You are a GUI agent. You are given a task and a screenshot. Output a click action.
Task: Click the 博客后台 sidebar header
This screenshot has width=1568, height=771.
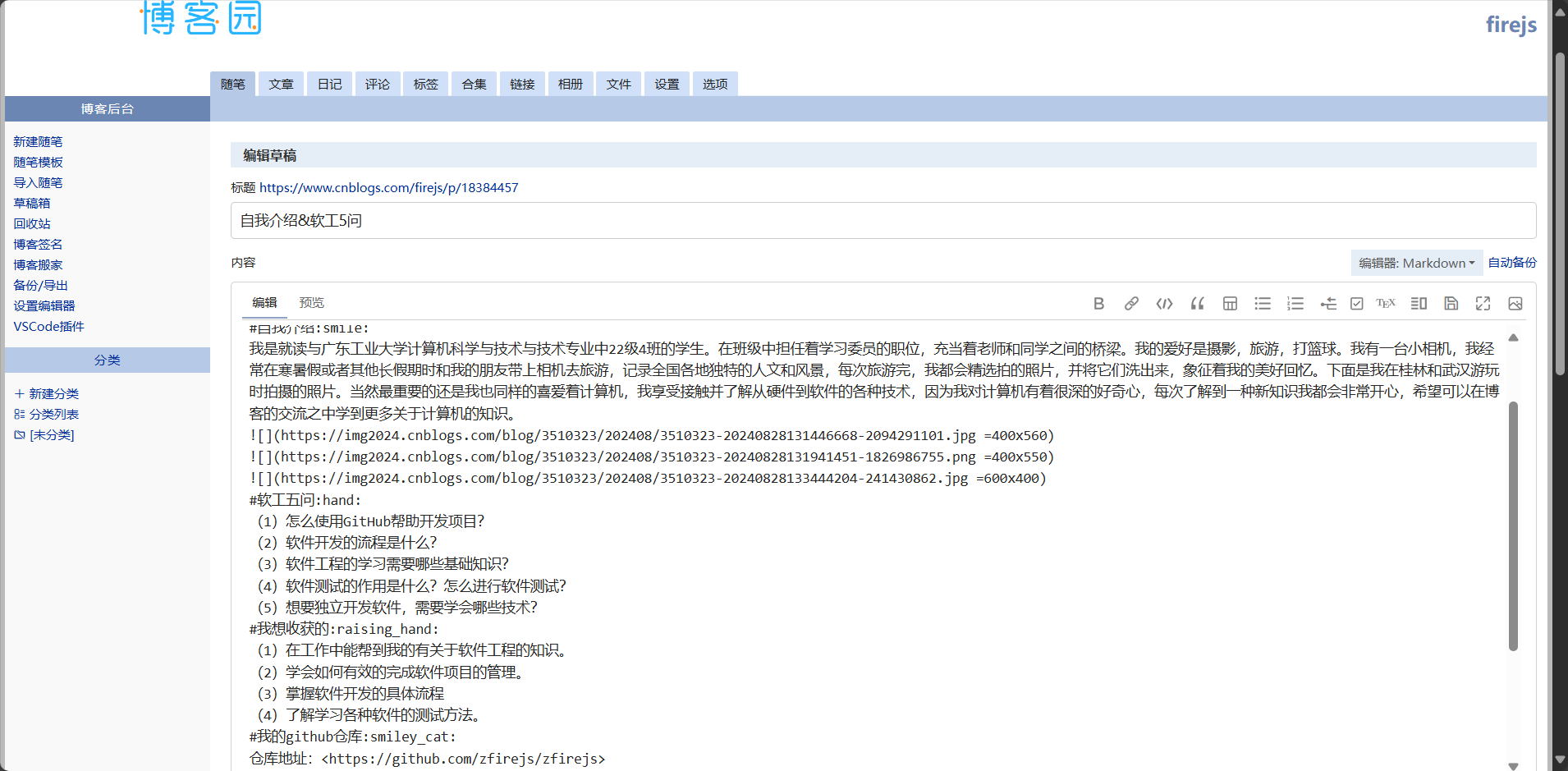point(108,109)
